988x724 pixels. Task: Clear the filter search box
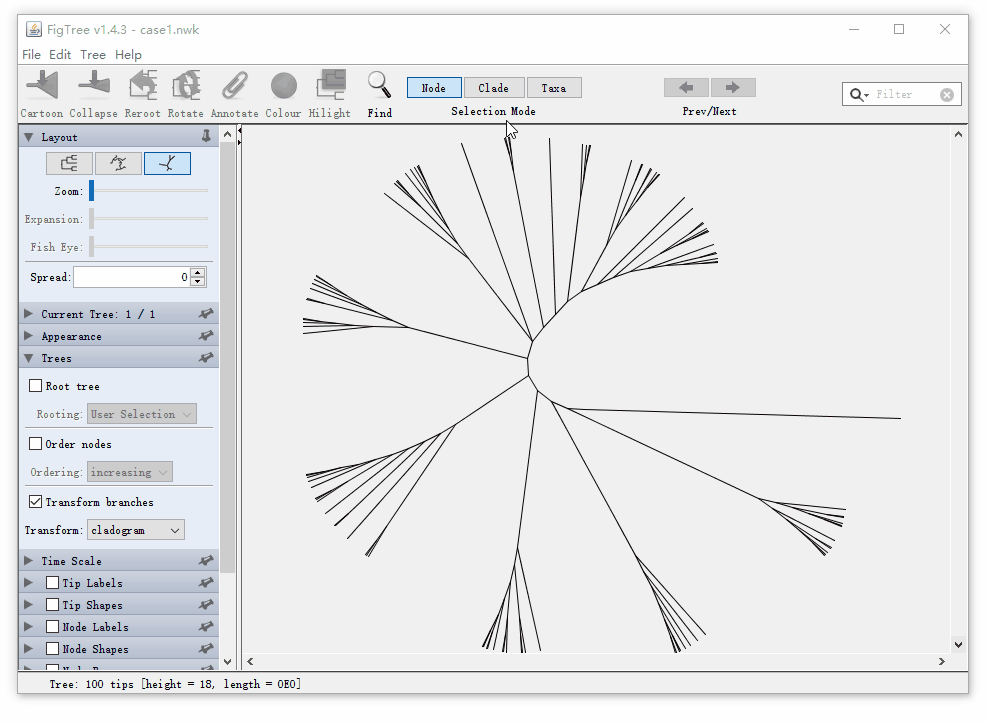pyautogui.click(x=946, y=95)
